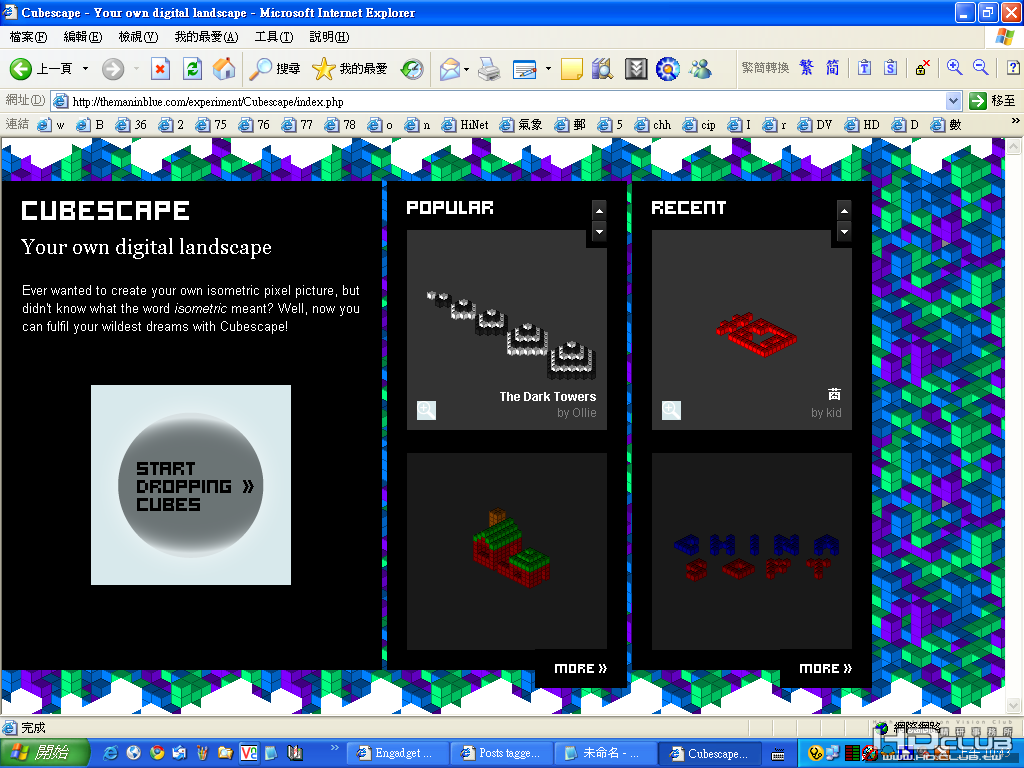Screen dimensions: 1024x768
Task: Click Popular list scroll down arrow
Action: (x=600, y=232)
